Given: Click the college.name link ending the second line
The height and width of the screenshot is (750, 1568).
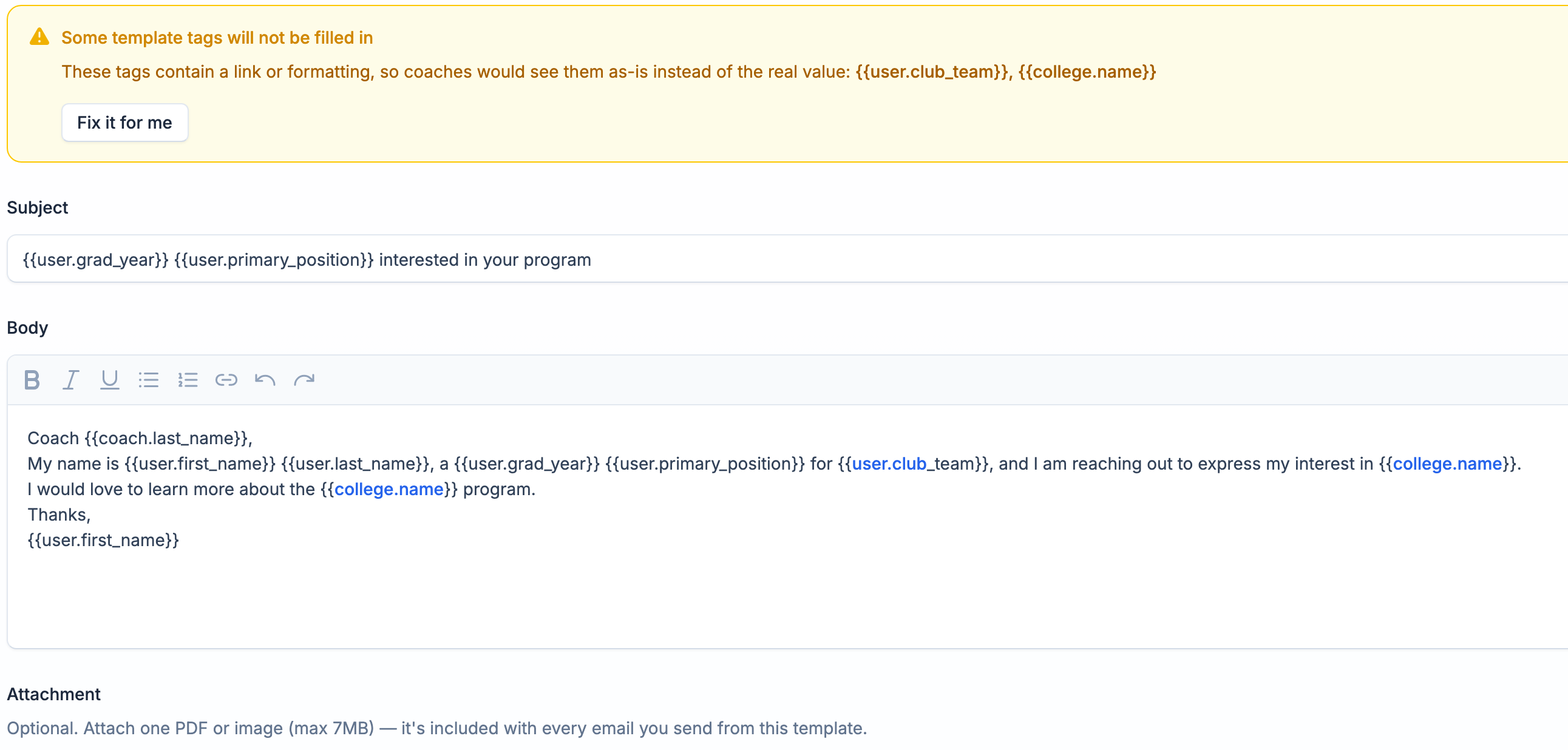Looking at the screenshot, I should (x=1447, y=464).
